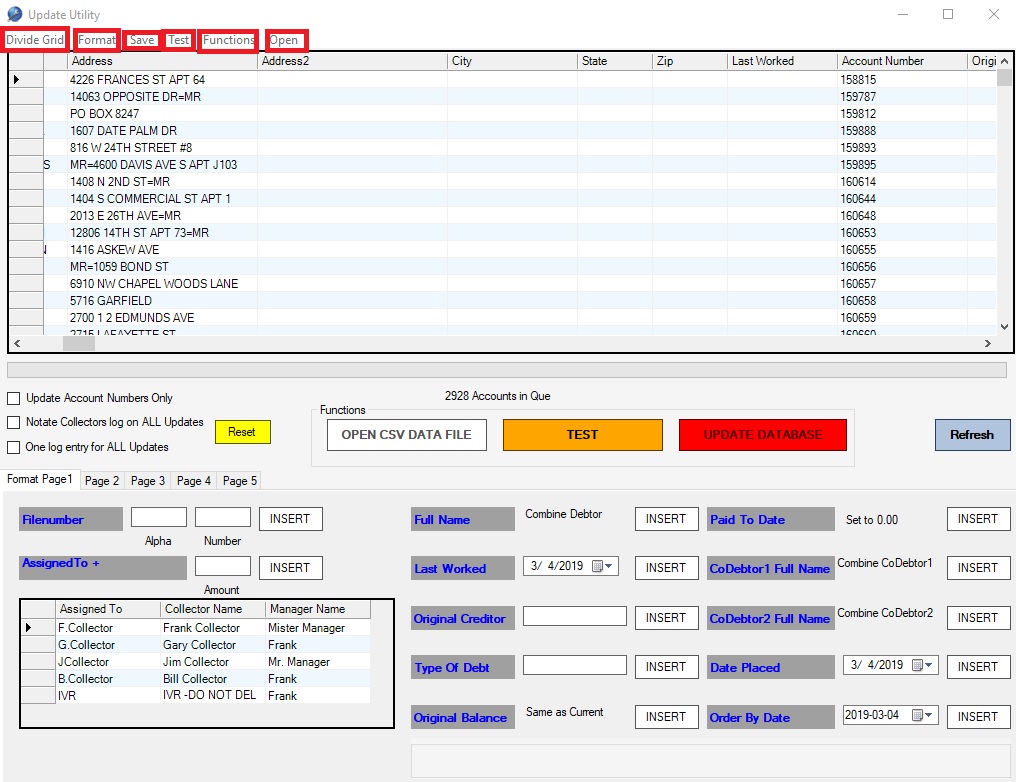Click the 1607 DATE PALM DR cell
Screen dimensions: 1016x782
[x=163, y=130]
